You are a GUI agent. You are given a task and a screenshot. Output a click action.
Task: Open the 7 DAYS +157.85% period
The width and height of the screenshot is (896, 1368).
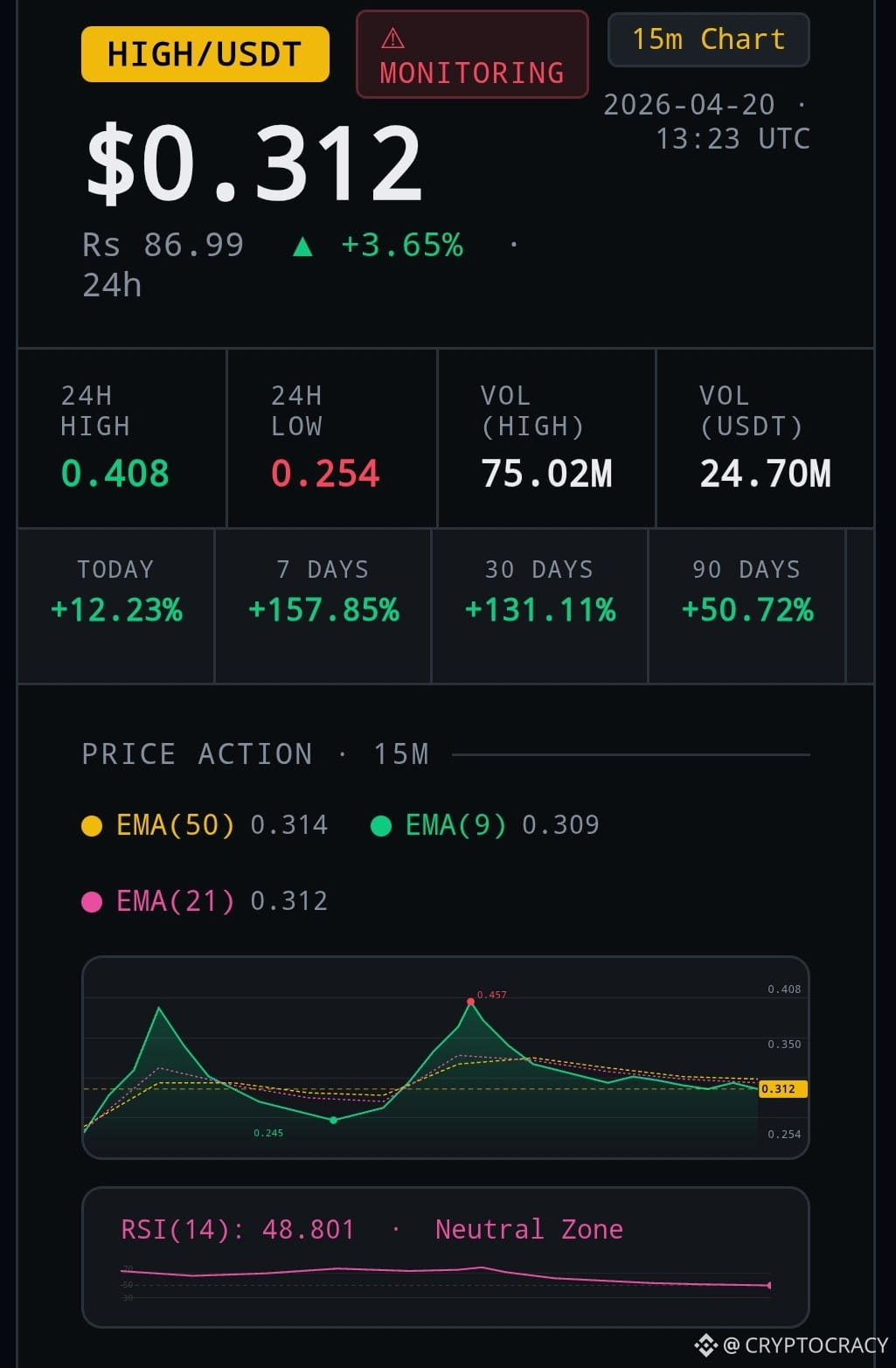tap(323, 606)
